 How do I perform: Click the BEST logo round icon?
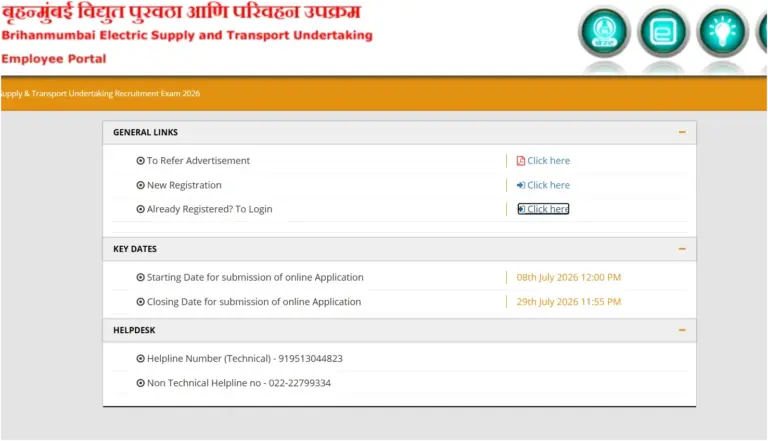(604, 31)
